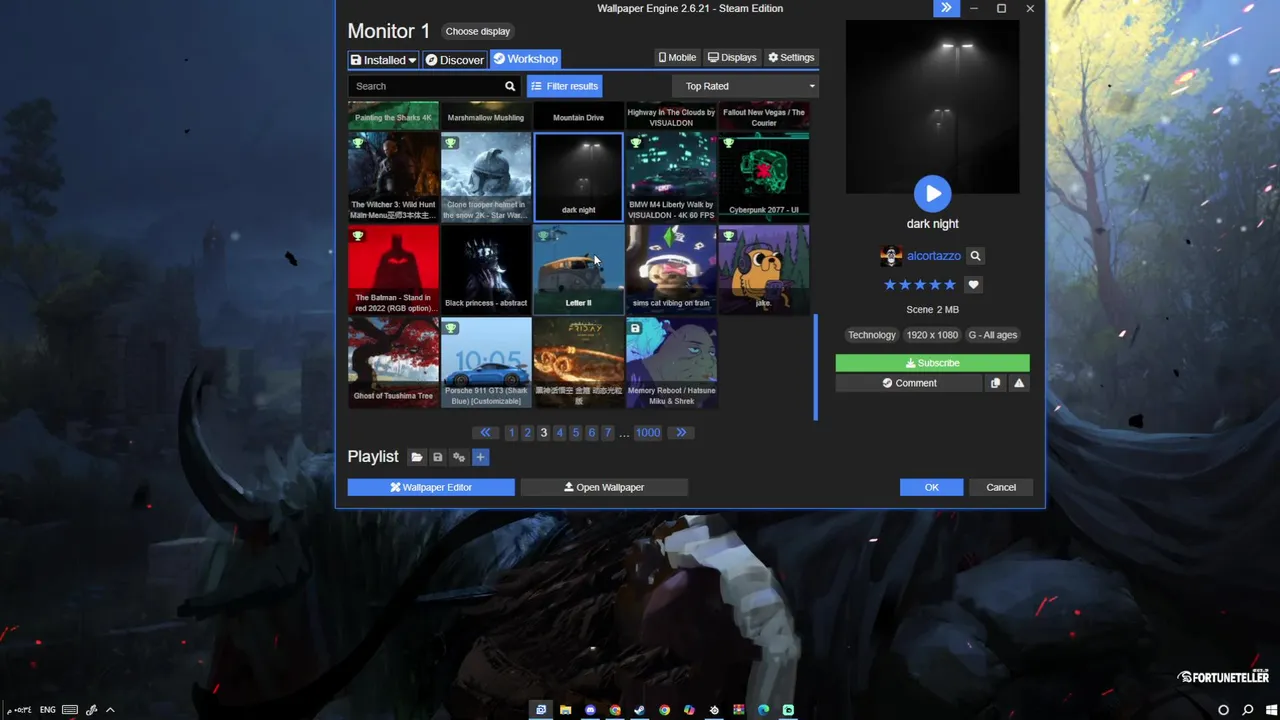Select the sims cat vibing on train wallpaper

point(671,270)
